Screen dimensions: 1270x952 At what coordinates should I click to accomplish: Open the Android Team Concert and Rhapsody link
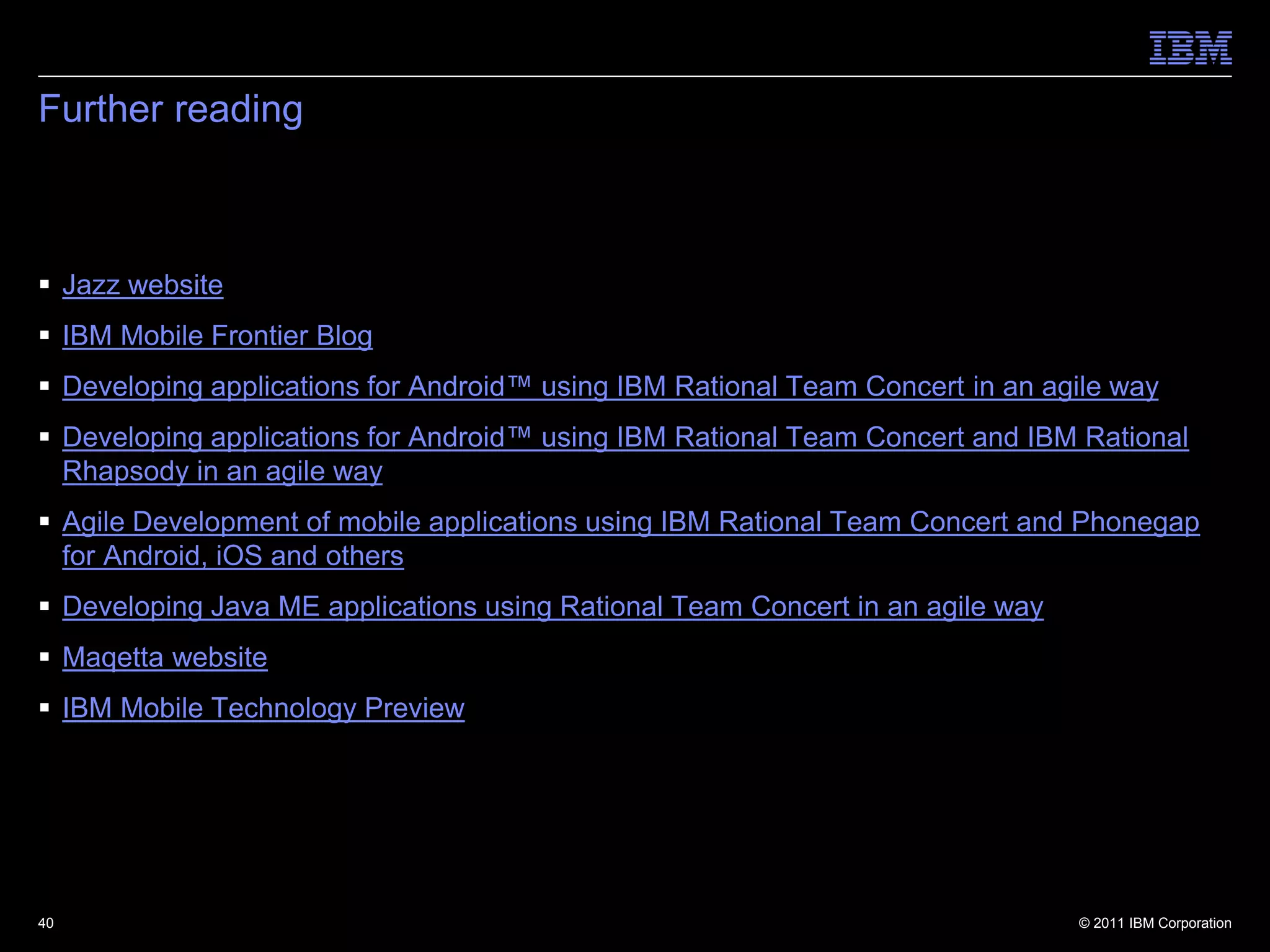(x=626, y=454)
